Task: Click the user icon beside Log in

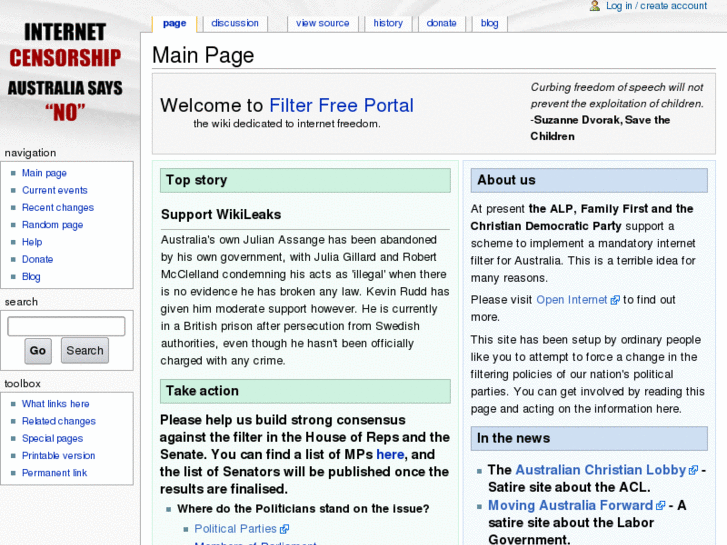Action: (594, 6)
